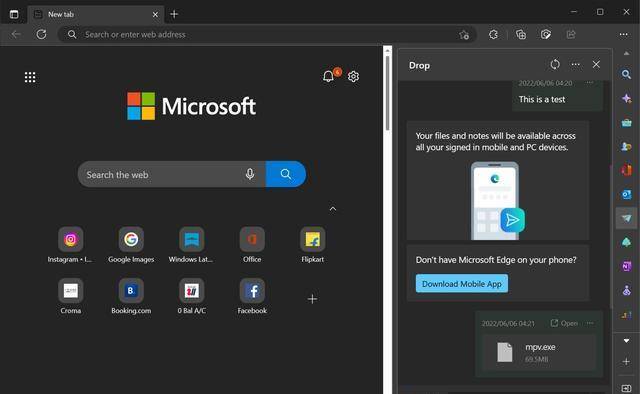
Task: Expand more sidebar apps with down arrow
Action: point(626,341)
